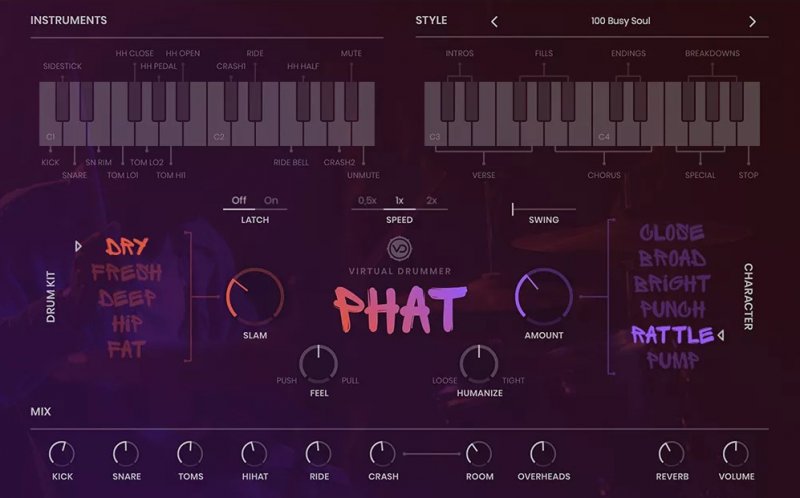This screenshot has height=498, width=800.
Task: Turn Latch on
Action: click(271, 200)
